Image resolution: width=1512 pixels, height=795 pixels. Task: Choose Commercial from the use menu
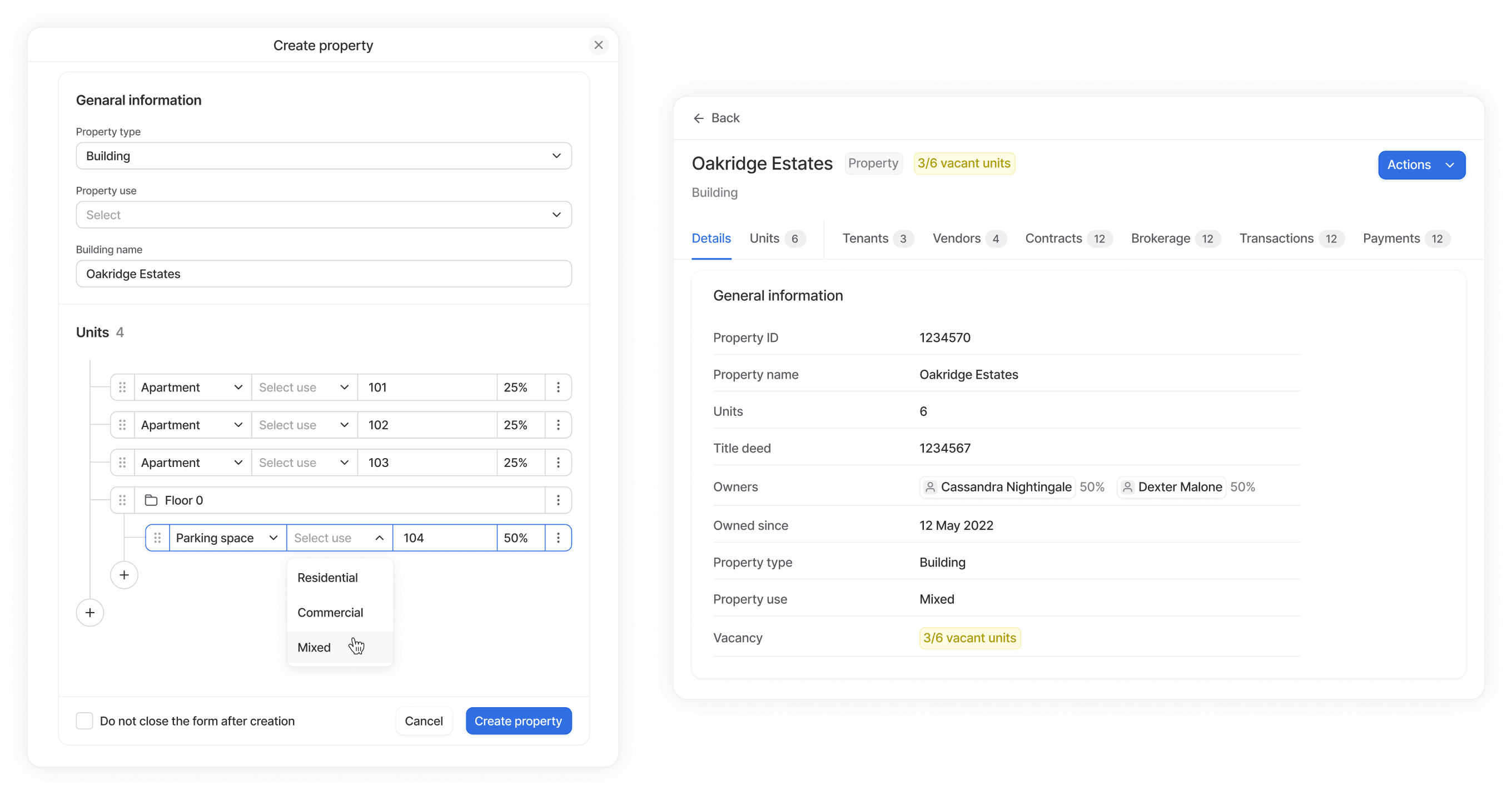pos(340,613)
